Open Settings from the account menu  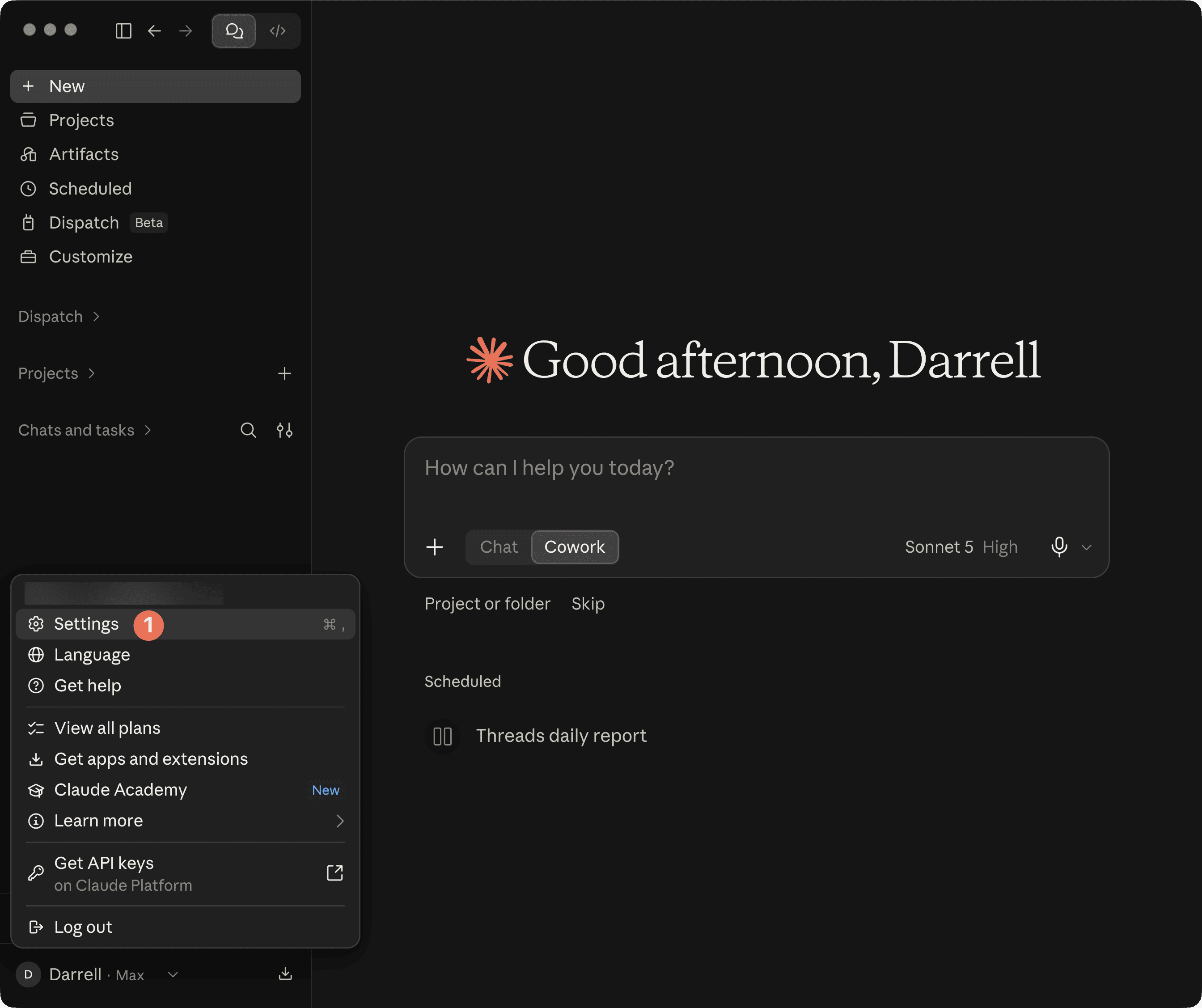click(x=186, y=624)
